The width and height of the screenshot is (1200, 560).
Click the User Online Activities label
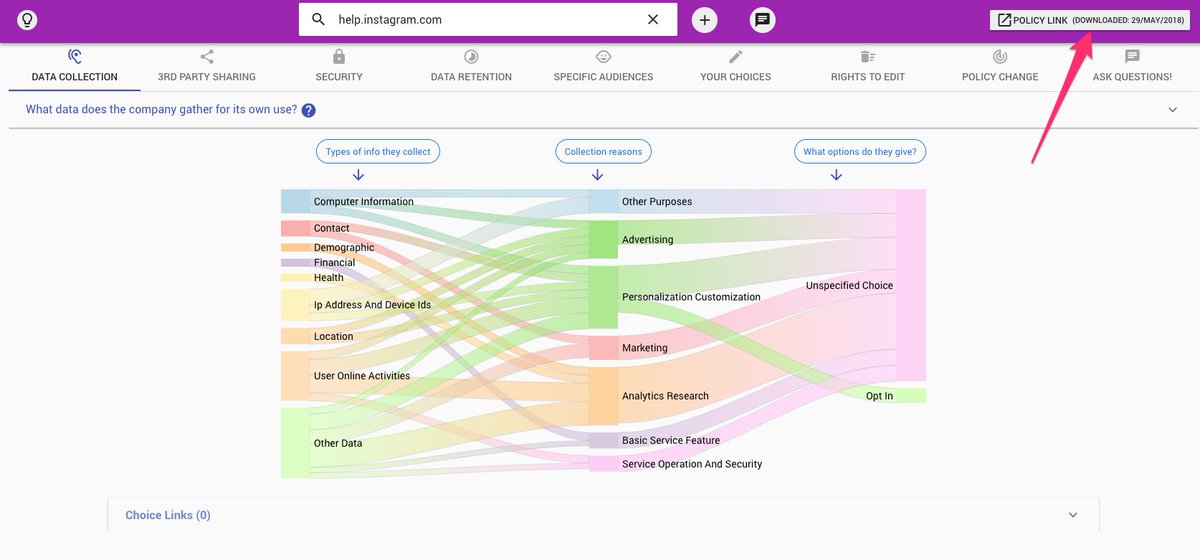[362, 376]
